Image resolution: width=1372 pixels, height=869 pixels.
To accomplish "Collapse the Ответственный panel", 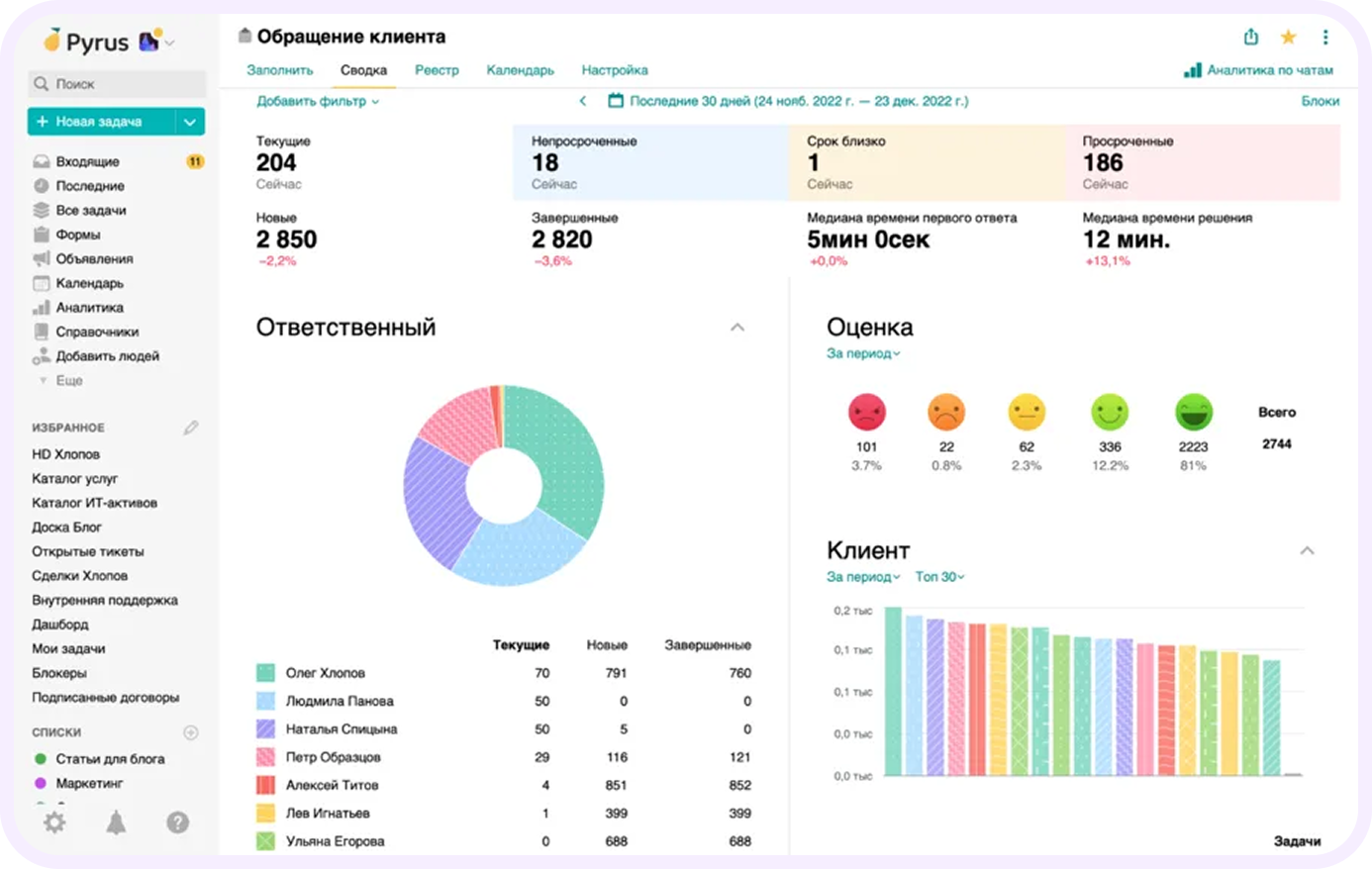I will pyautogui.click(x=736, y=326).
